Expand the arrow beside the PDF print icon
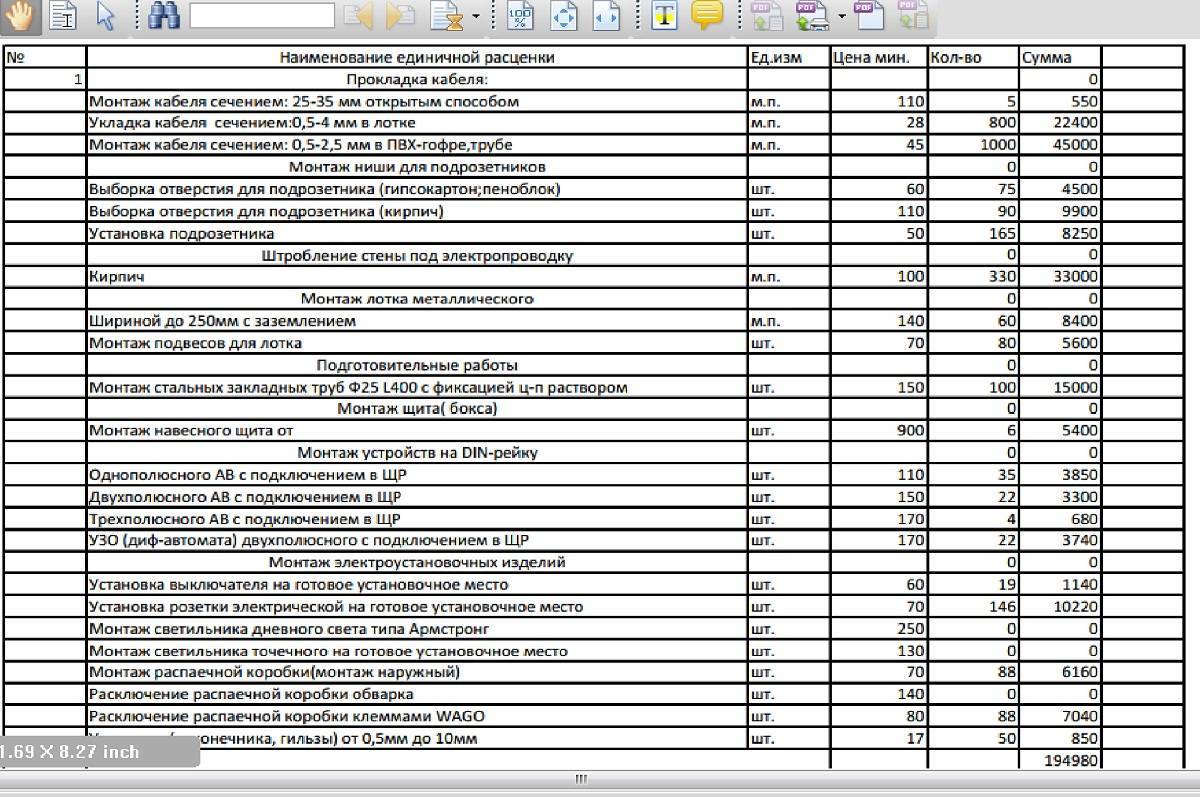The width and height of the screenshot is (1200, 797). pos(842,16)
